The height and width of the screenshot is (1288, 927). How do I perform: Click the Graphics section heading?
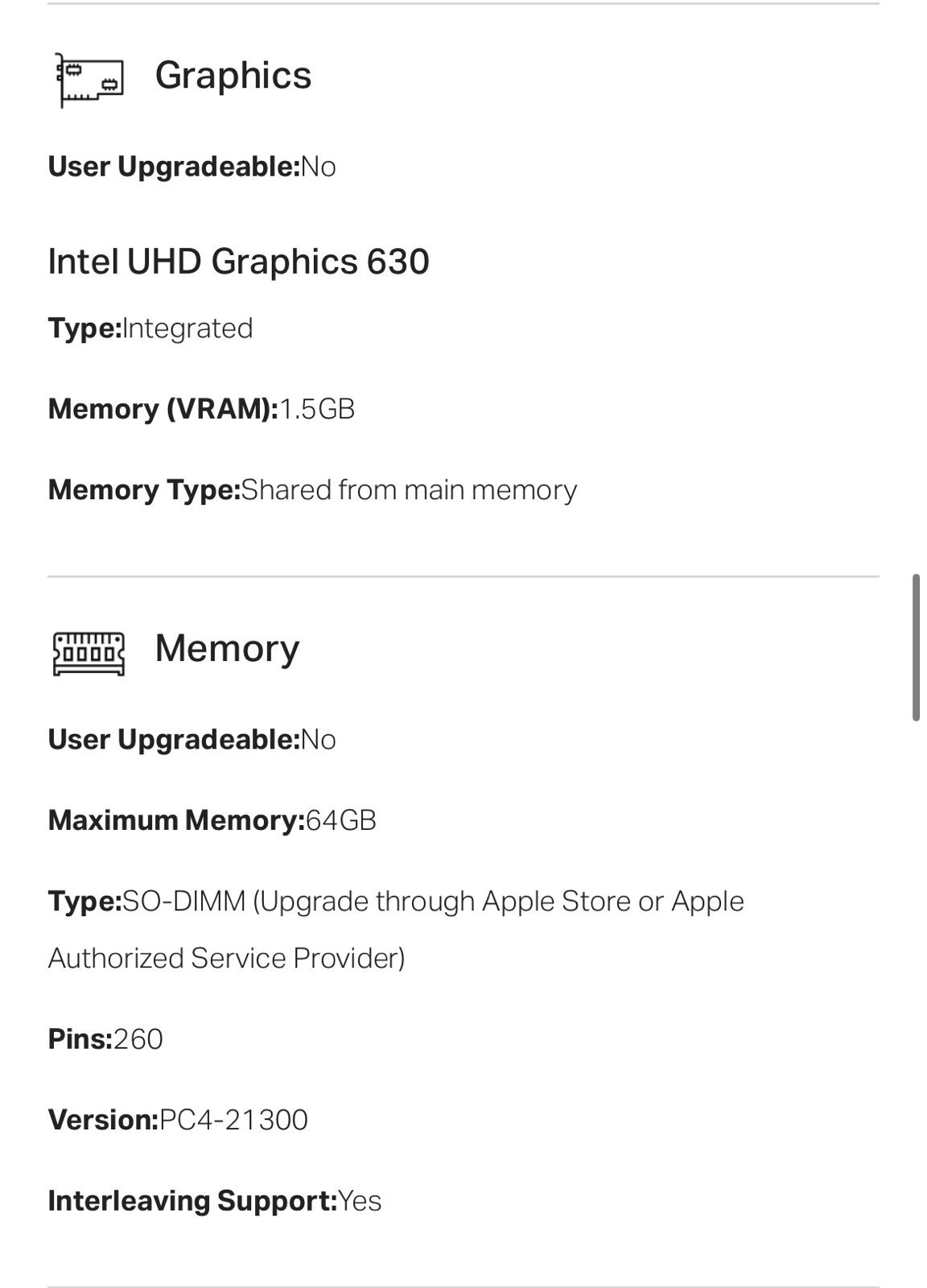coord(233,76)
